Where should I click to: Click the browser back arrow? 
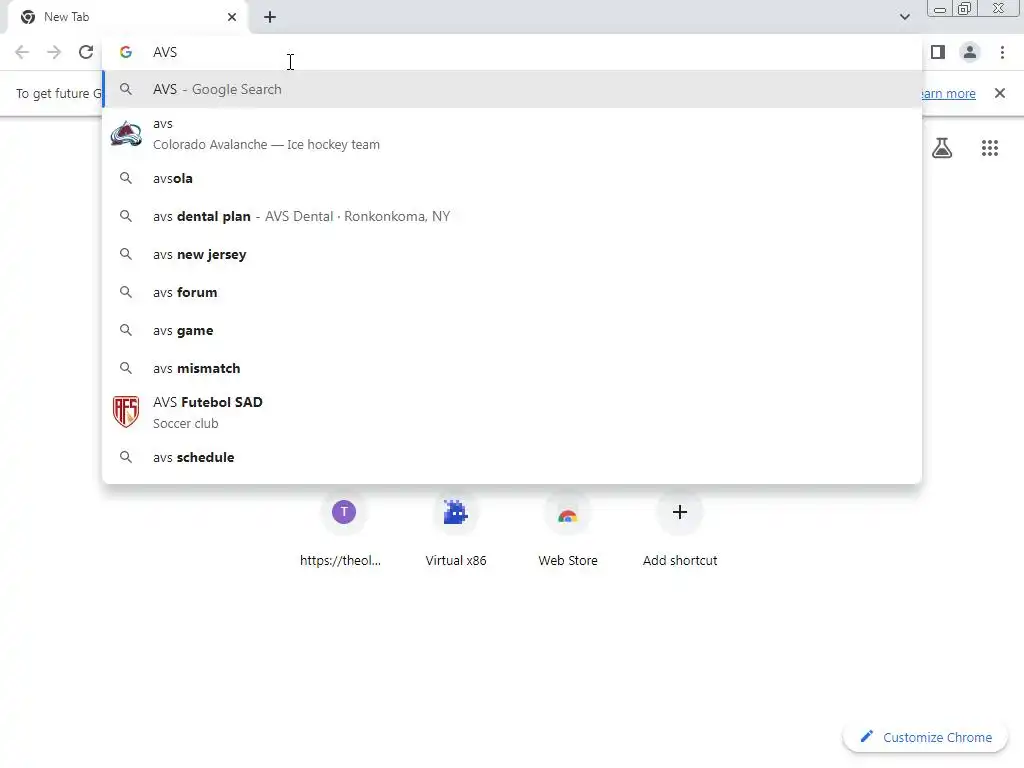[x=22, y=52]
